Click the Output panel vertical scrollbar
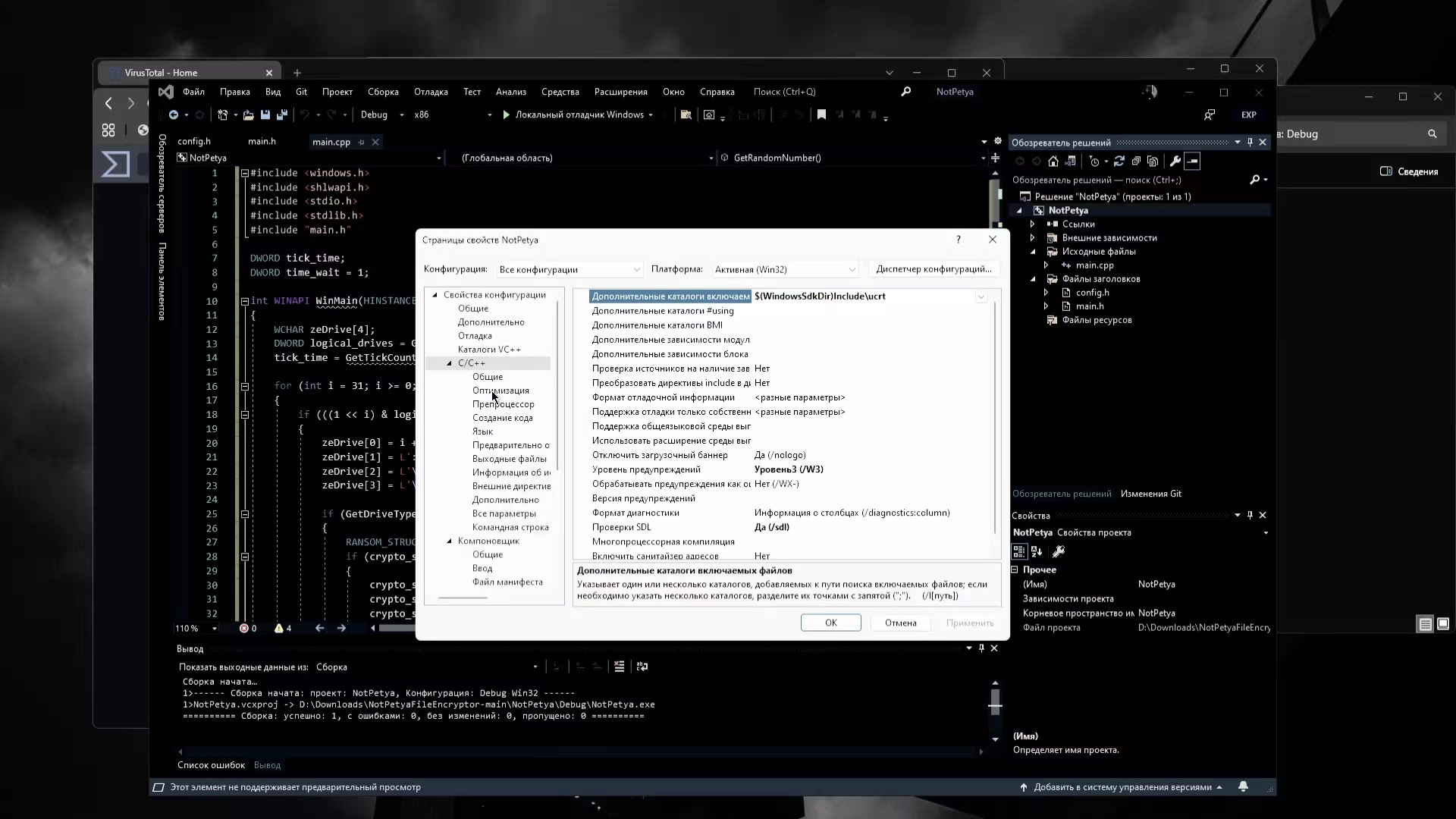This screenshot has width=1456, height=819. pyautogui.click(x=995, y=711)
